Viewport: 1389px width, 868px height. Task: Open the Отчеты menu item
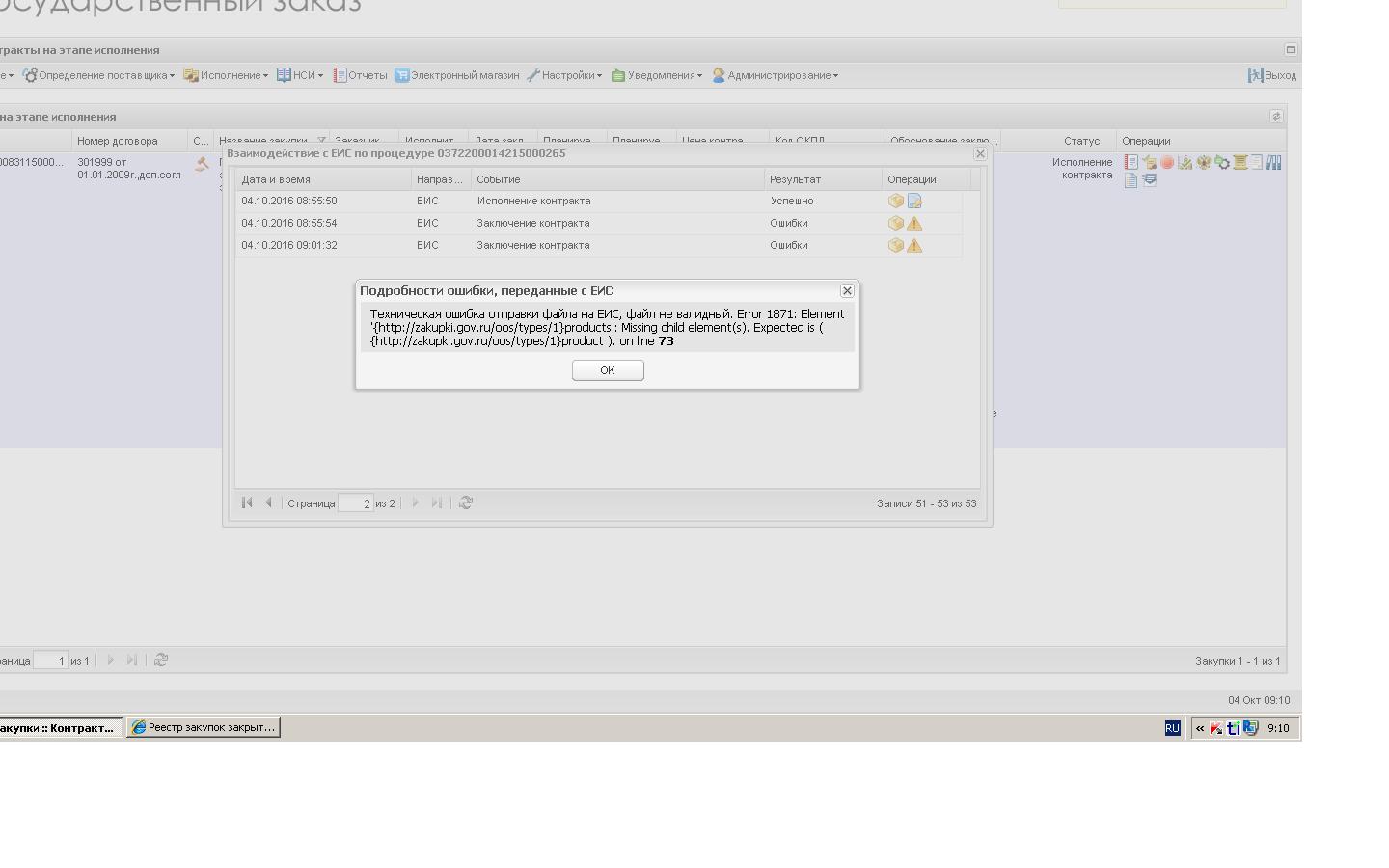(x=361, y=75)
